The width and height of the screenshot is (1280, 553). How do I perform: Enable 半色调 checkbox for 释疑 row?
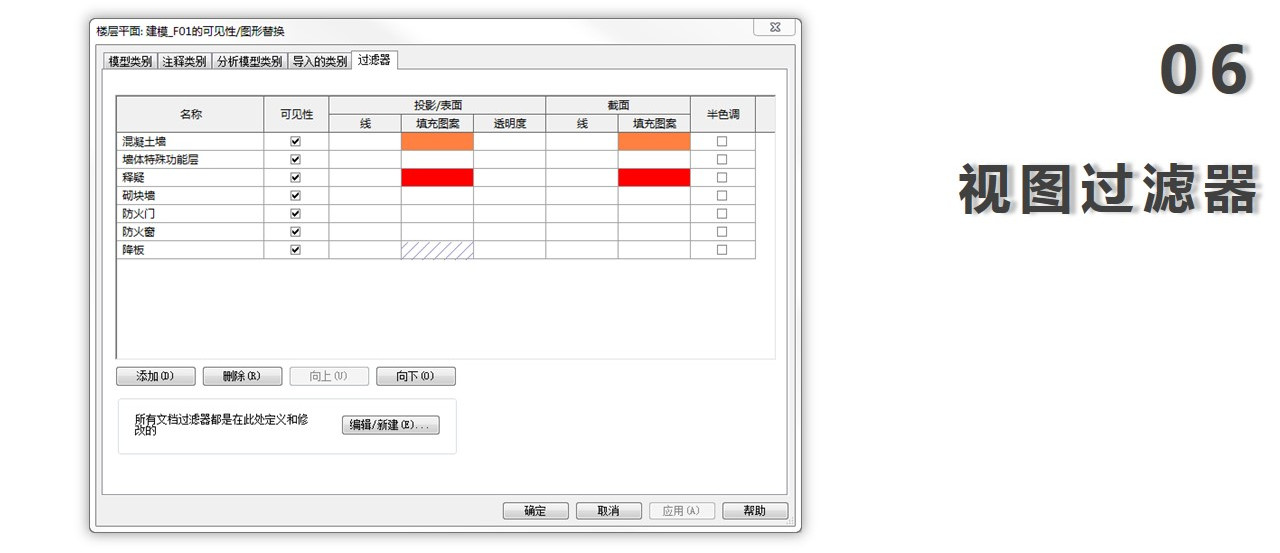[x=722, y=177]
